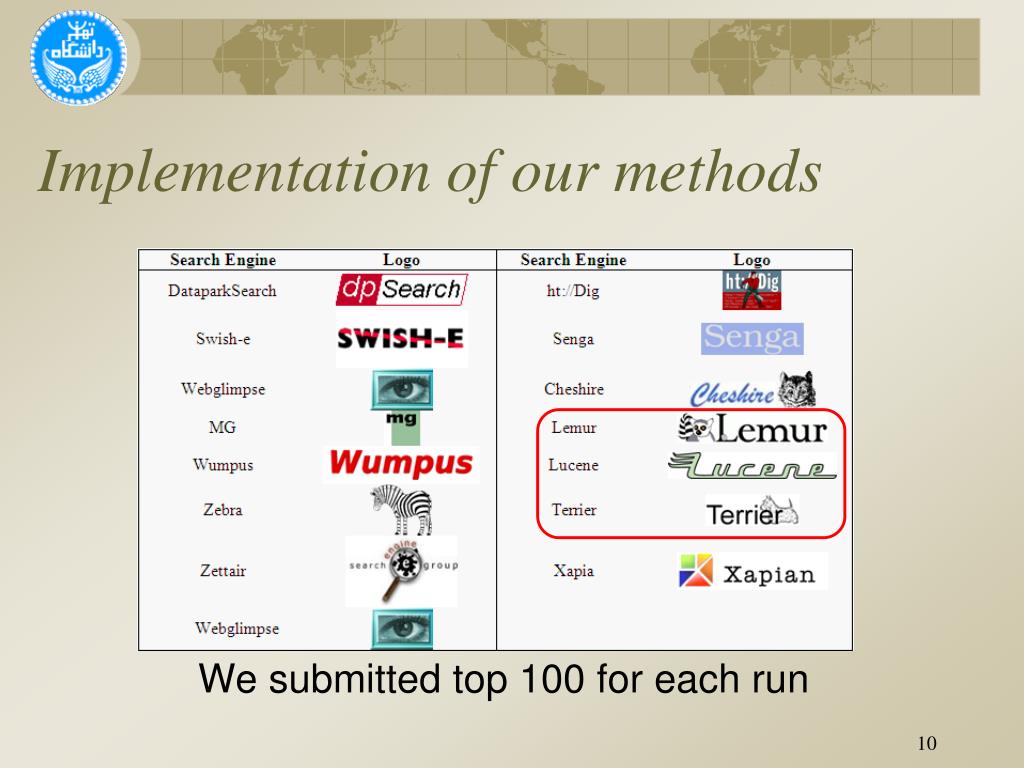
Task: Click the Terrier dog logo
Action: (752, 511)
